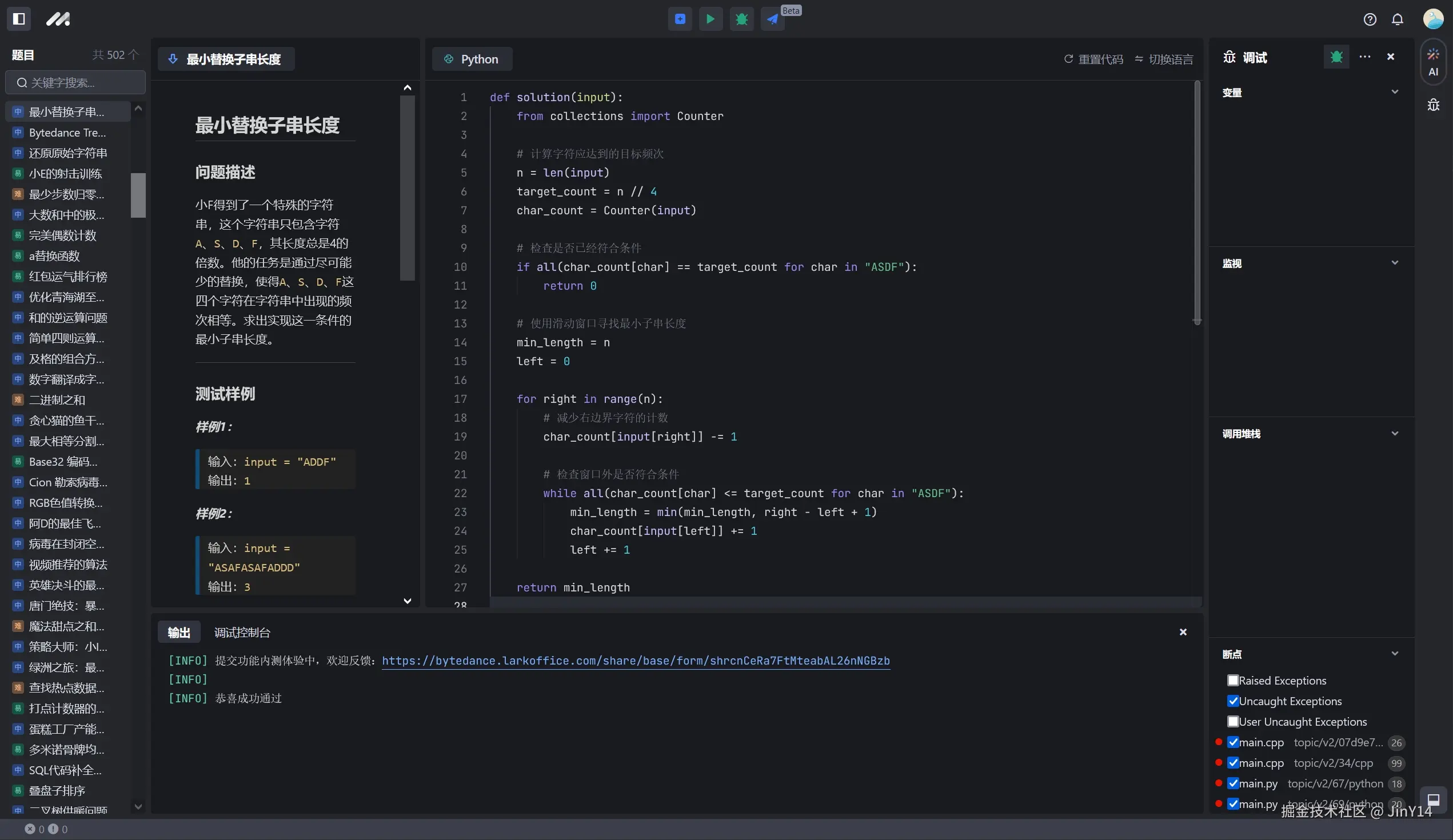
Task: Collapse the 变量 variables section
Action: pos(1395,92)
